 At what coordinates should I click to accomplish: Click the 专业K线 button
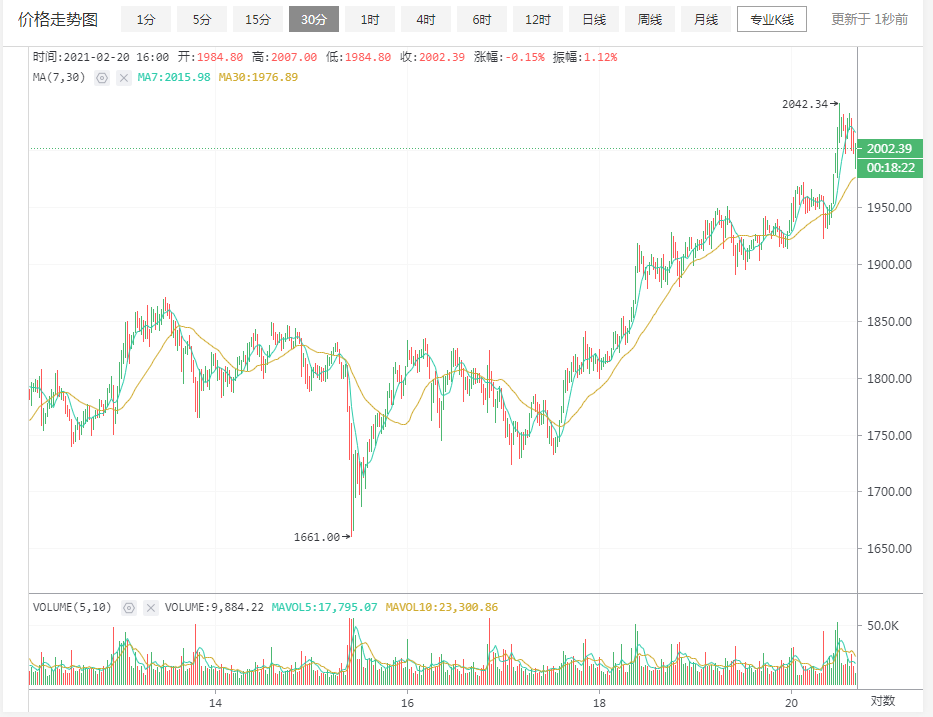[771, 19]
